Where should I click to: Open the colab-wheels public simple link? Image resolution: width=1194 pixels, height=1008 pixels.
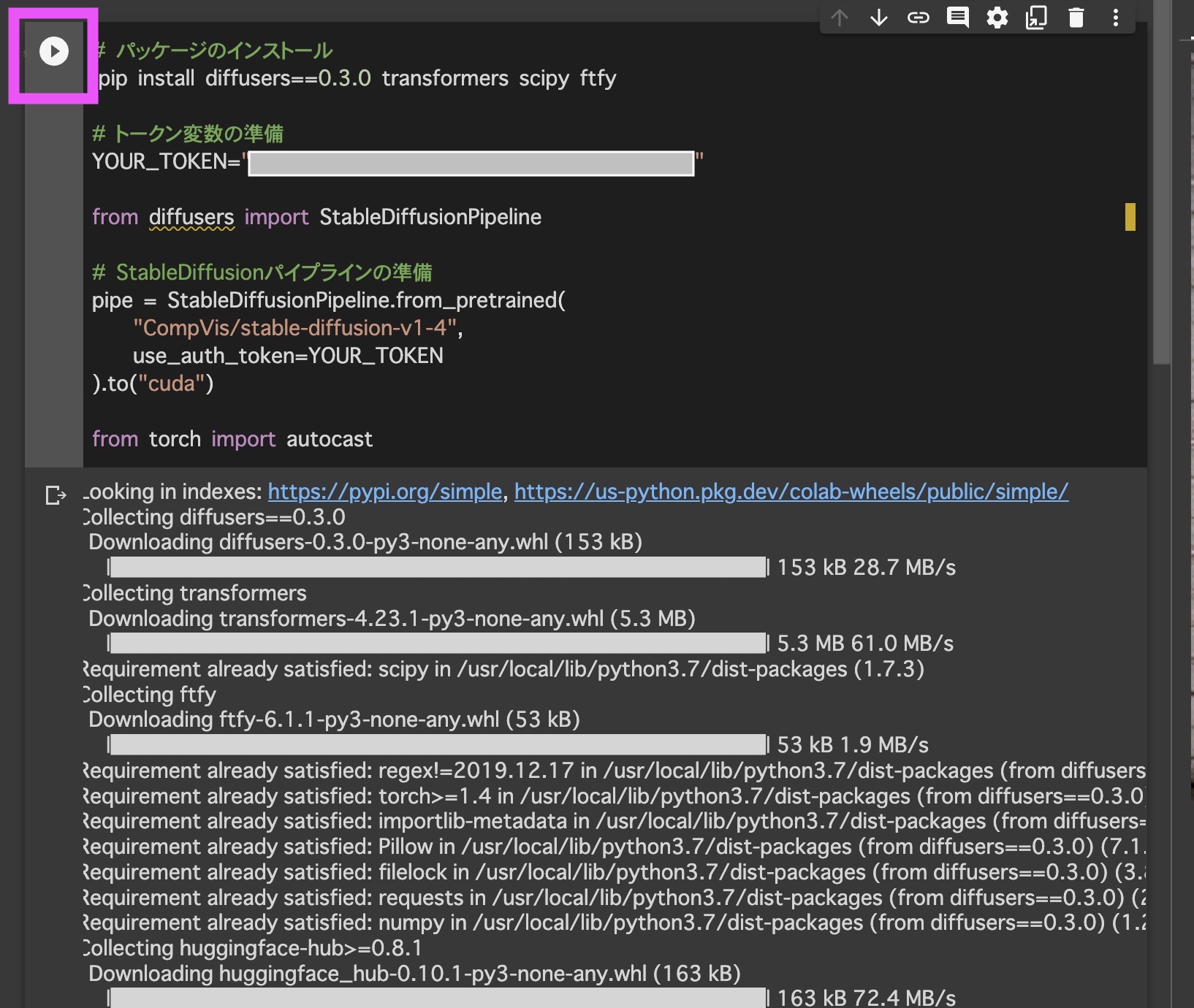tap(791, 491)
